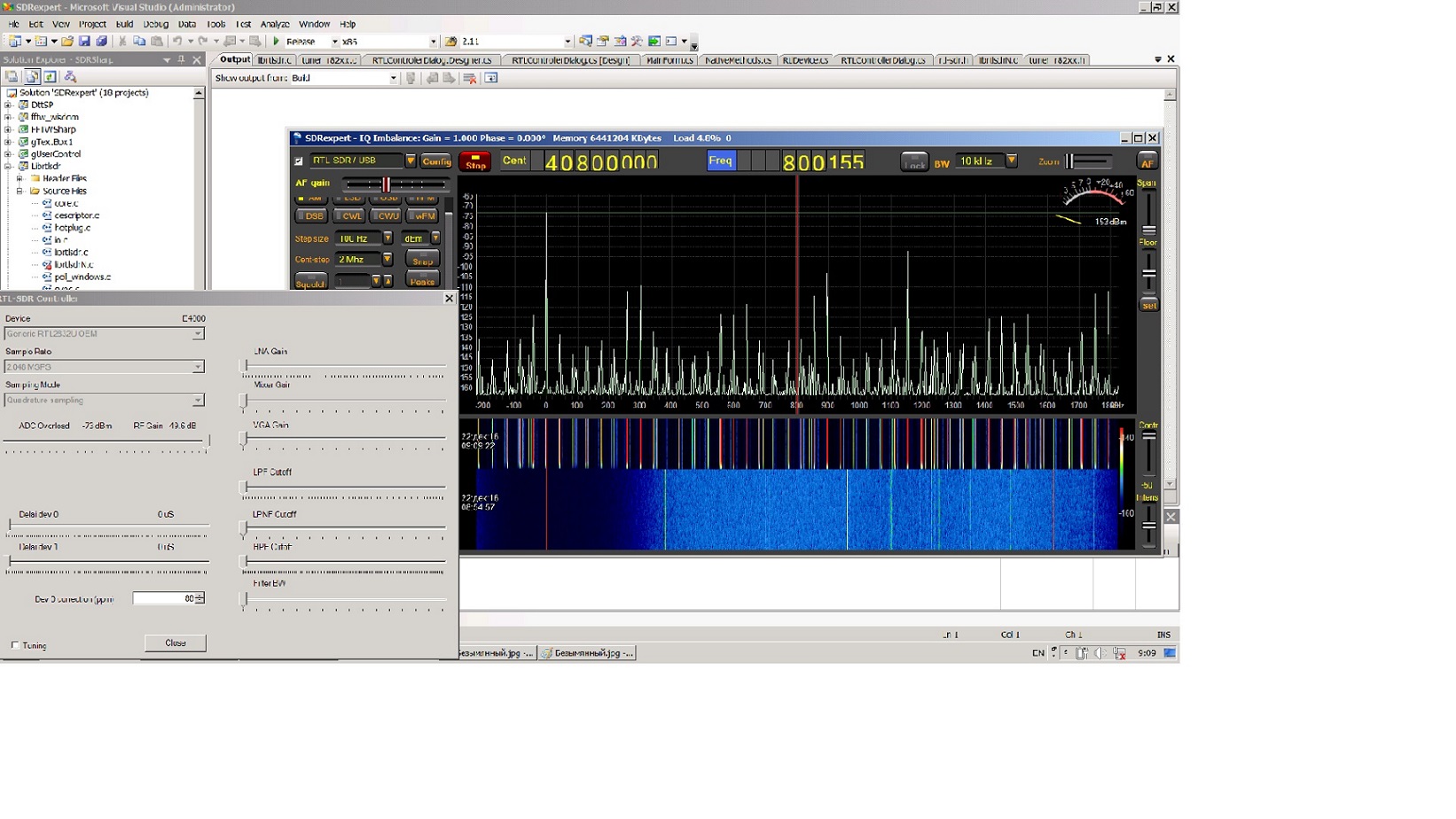The height and width of the screenshot is (819, 1456).
Task: Click the Save All toolbar icon
Action: click(101, 42)
